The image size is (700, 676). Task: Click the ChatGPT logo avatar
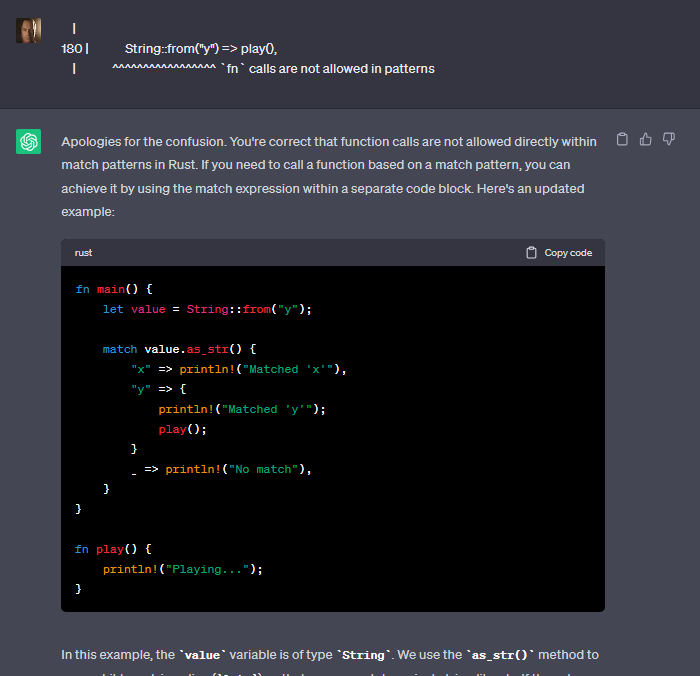29,142
